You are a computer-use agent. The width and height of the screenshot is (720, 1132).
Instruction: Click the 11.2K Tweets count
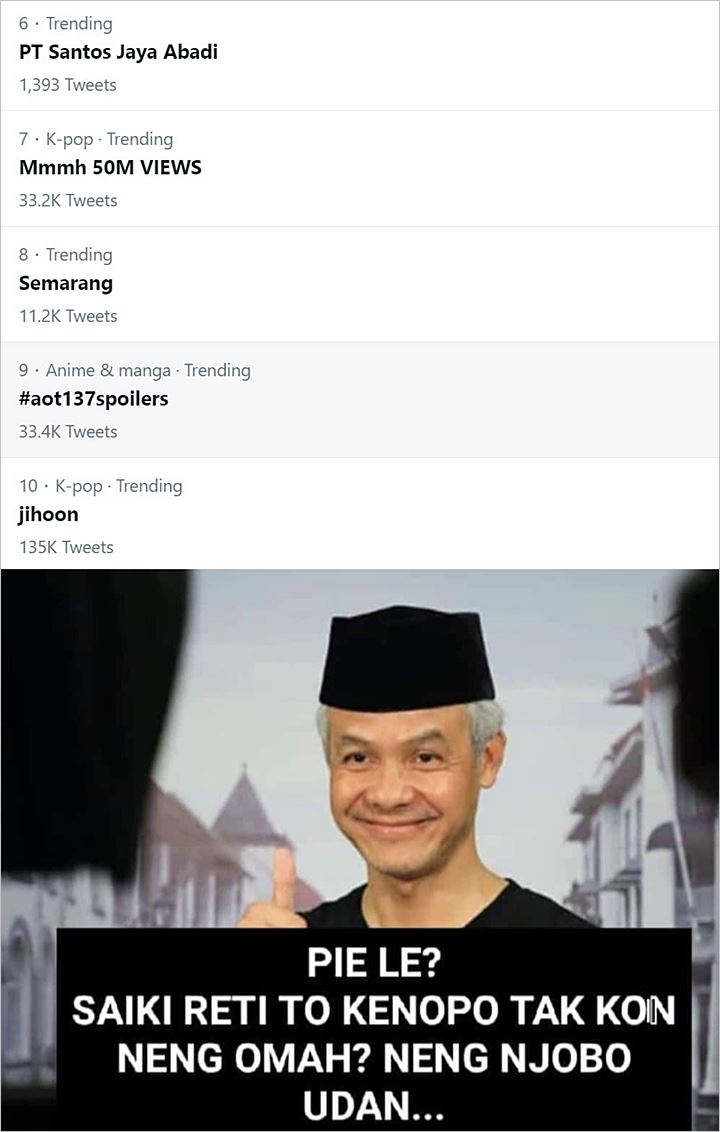tap(68, 316)
